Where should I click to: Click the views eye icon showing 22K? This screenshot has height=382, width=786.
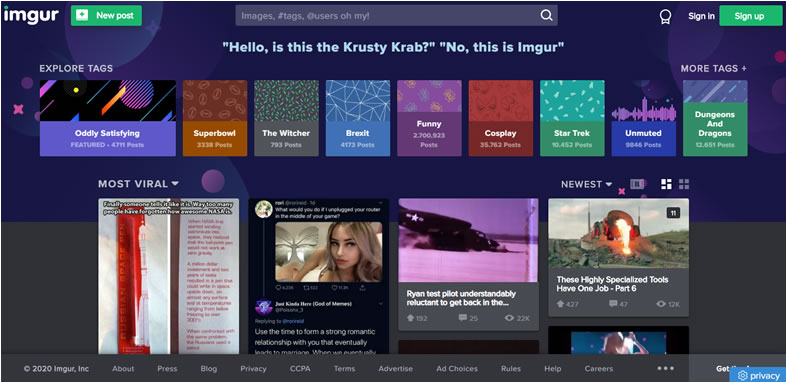tap(510, 318)
